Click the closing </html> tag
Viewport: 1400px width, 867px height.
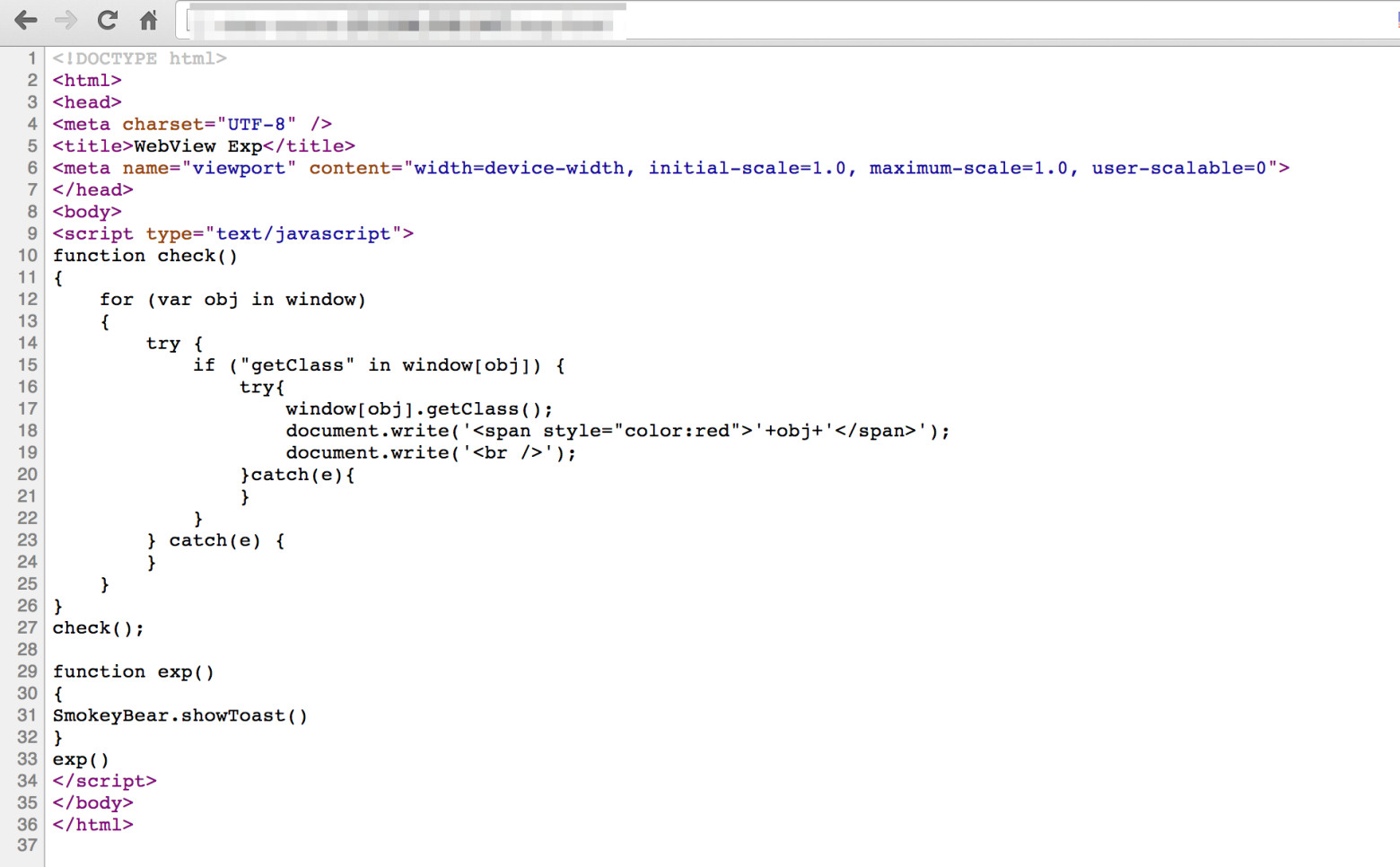92,825
